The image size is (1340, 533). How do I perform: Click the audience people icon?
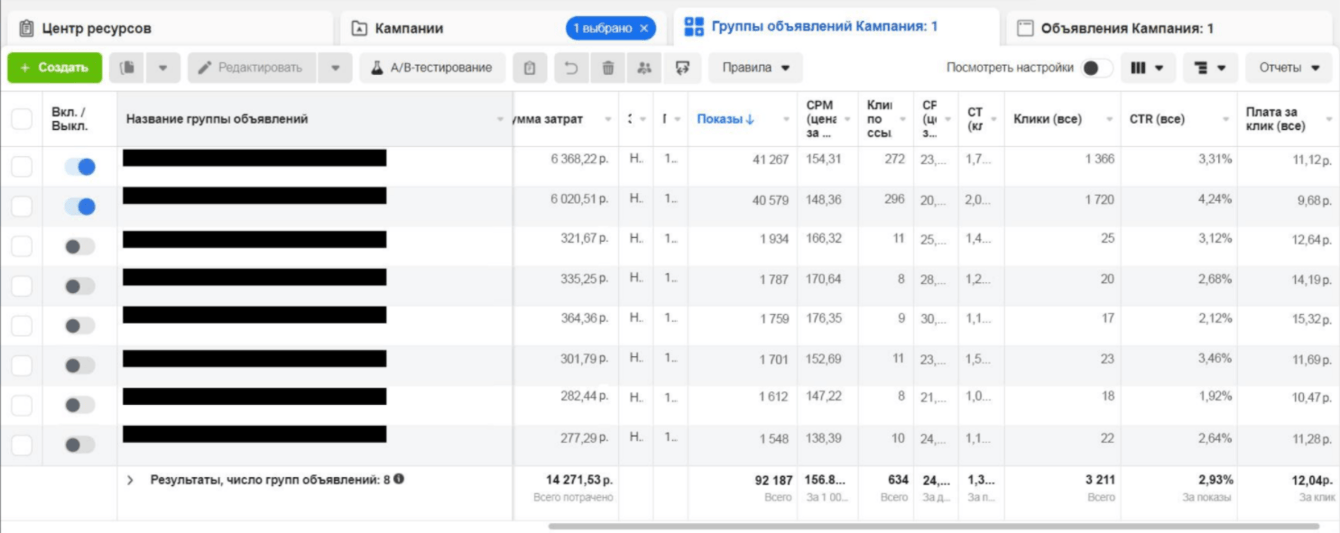pyautogui.click(x=644, y=68)
